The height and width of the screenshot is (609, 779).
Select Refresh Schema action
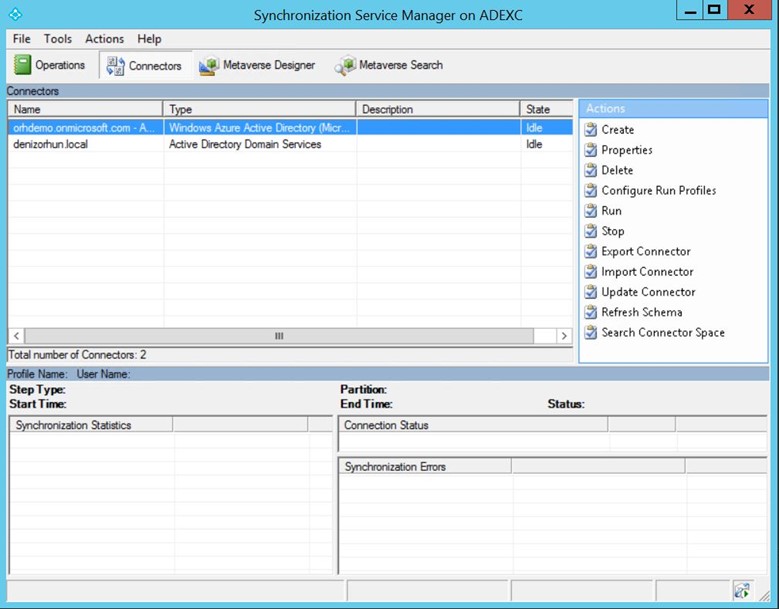point(642,312)
